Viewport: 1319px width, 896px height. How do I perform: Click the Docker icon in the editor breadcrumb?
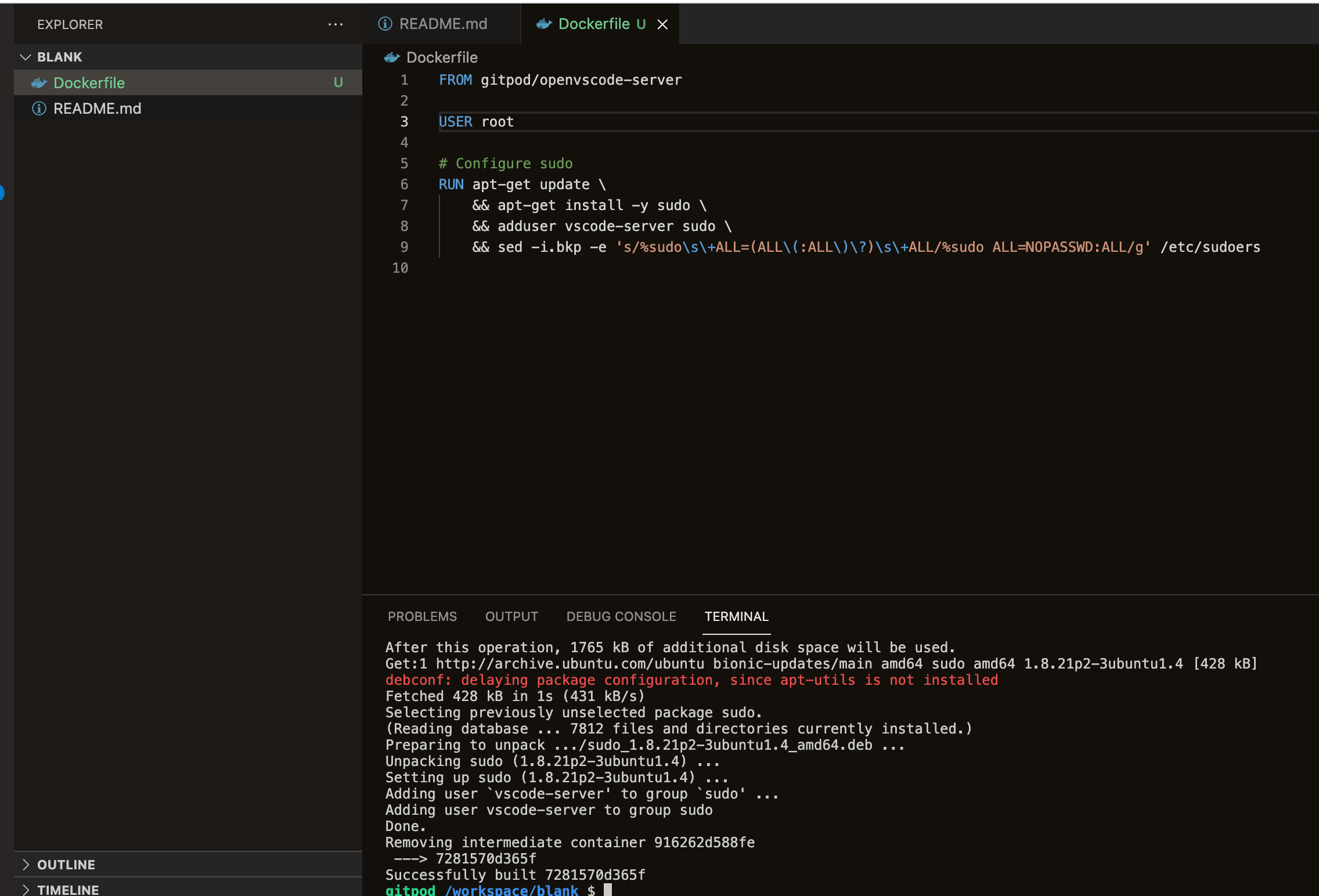(x=392, y=57)
